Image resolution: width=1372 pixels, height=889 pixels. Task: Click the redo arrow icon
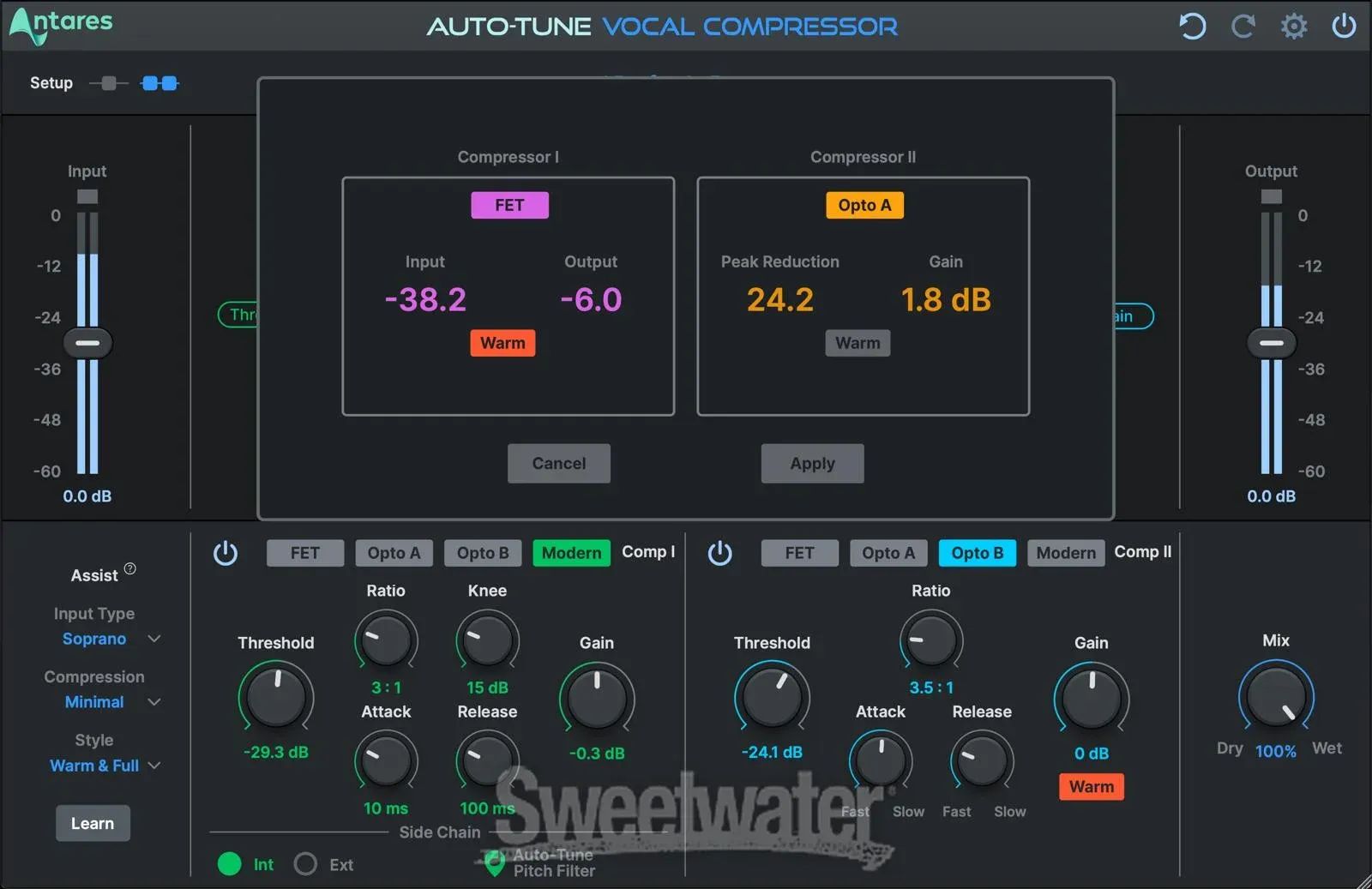click(x=1243, y=26)
